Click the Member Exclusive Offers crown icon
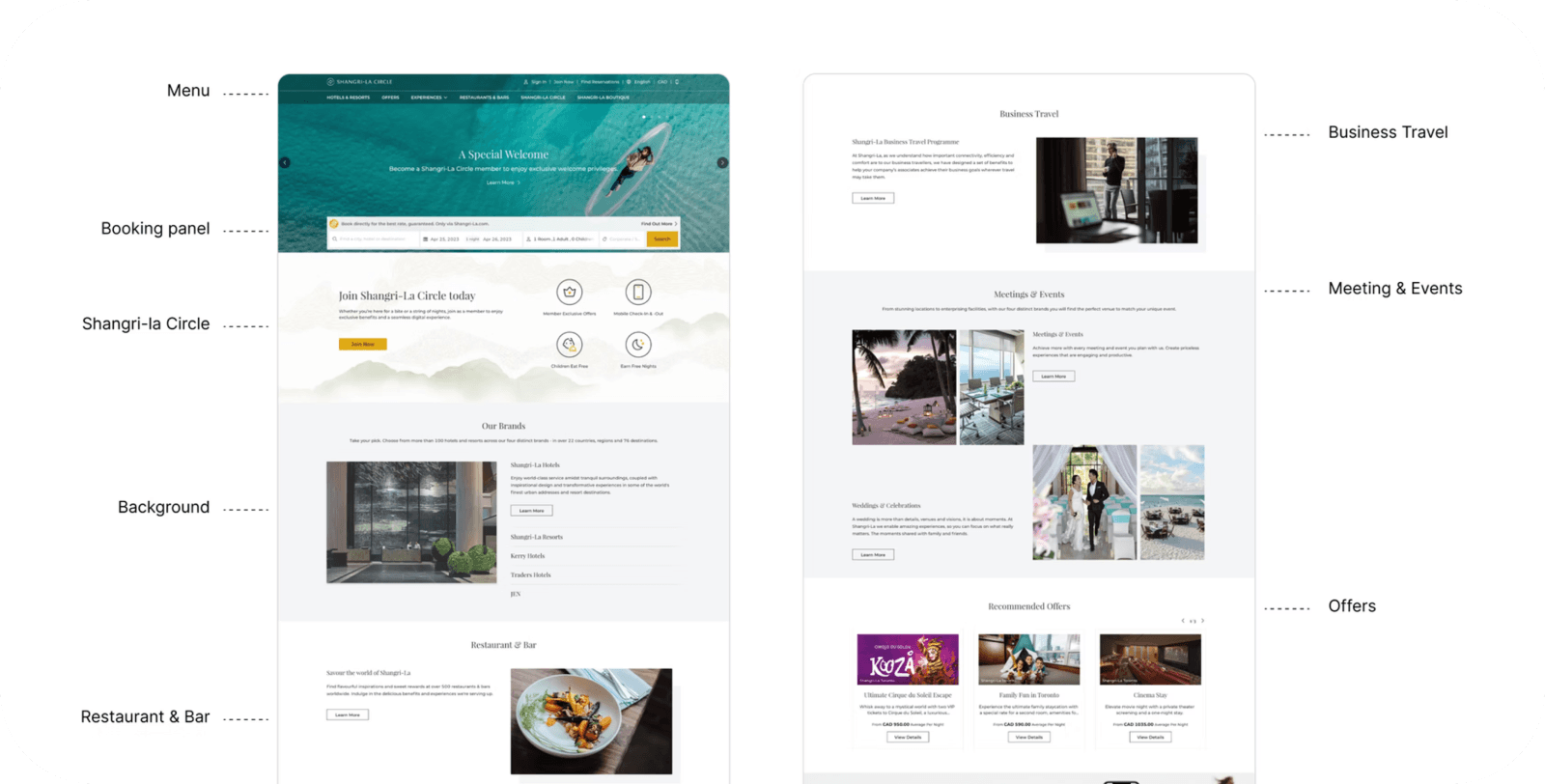The width and height of the screenshot is (1545, 784). [570, 292]
